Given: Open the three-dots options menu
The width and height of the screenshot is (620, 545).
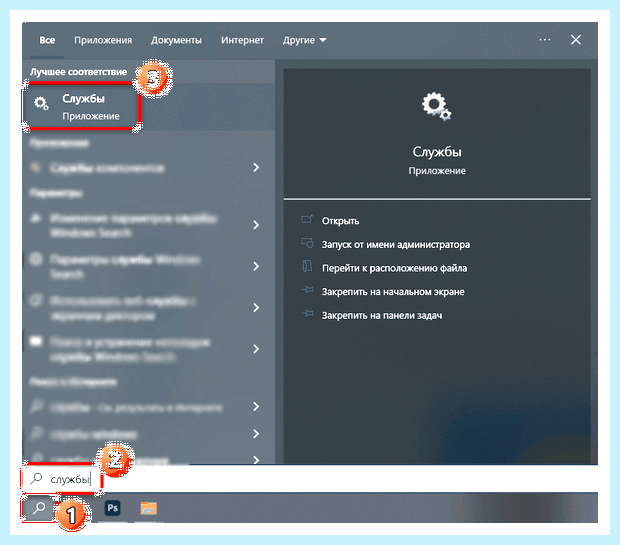Looking at the screenshot, I should [544, 40].
